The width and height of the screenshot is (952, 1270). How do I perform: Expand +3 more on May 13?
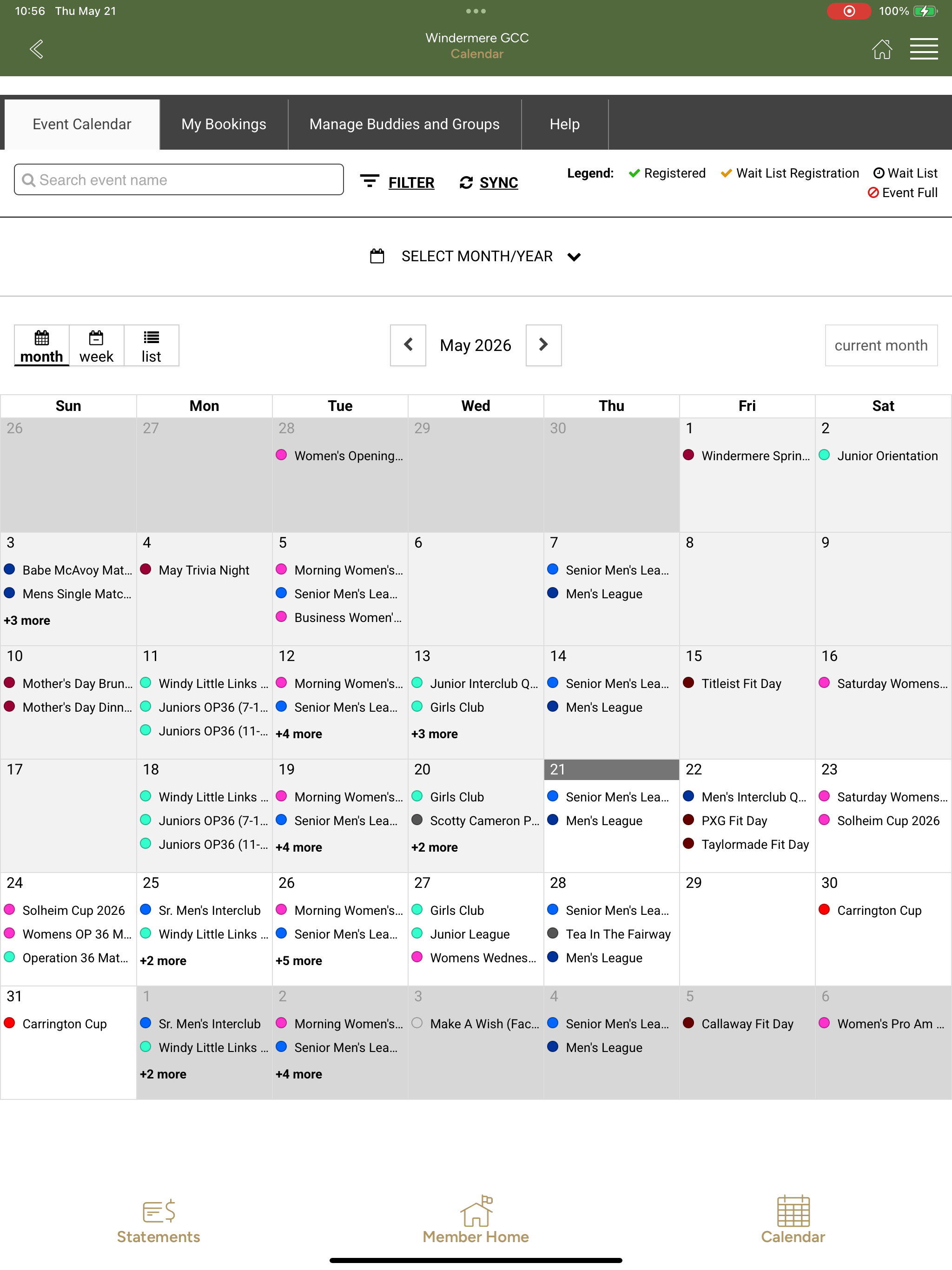(435, 734)
